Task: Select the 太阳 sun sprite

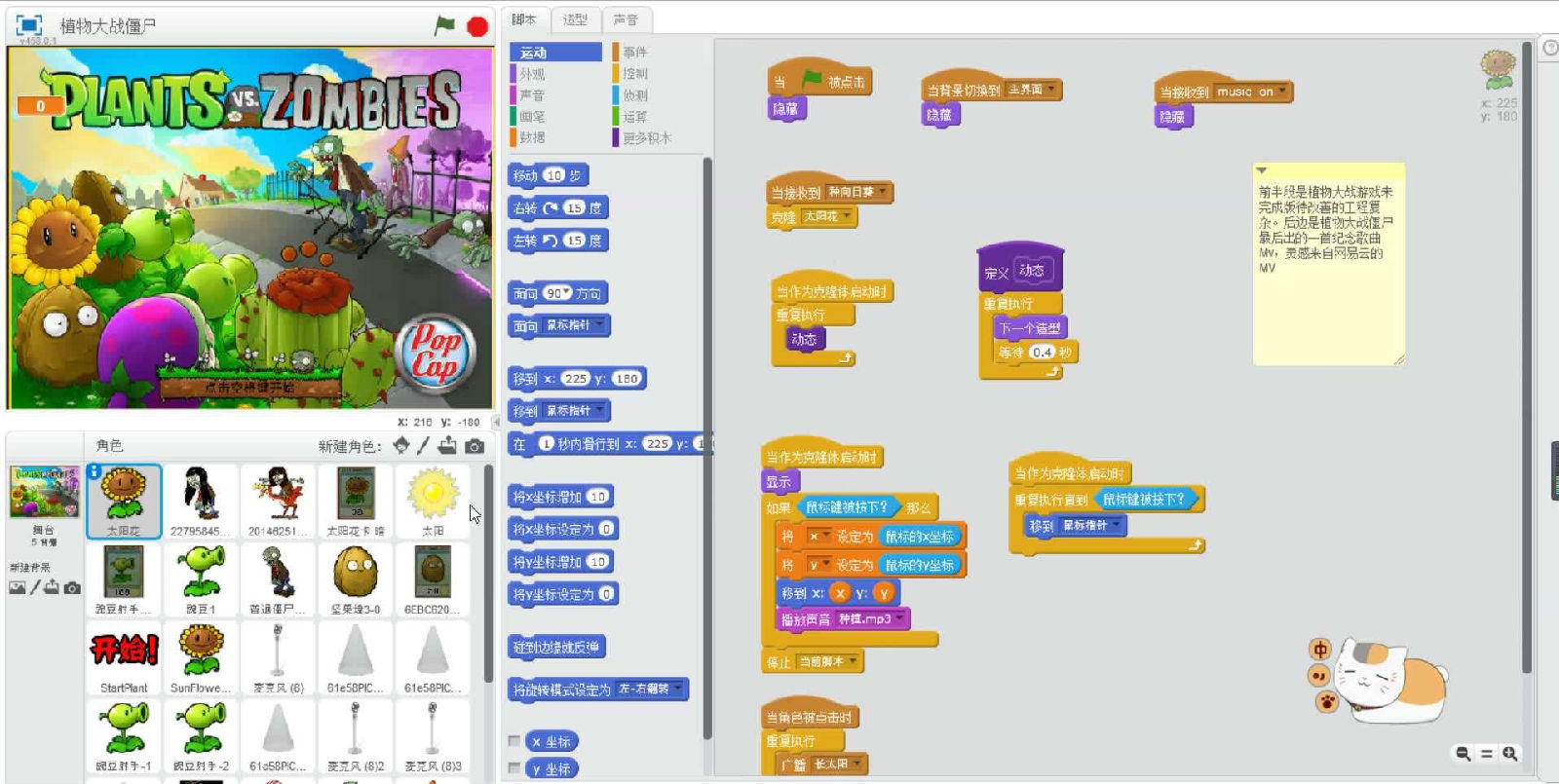Action: pos(433,501)
